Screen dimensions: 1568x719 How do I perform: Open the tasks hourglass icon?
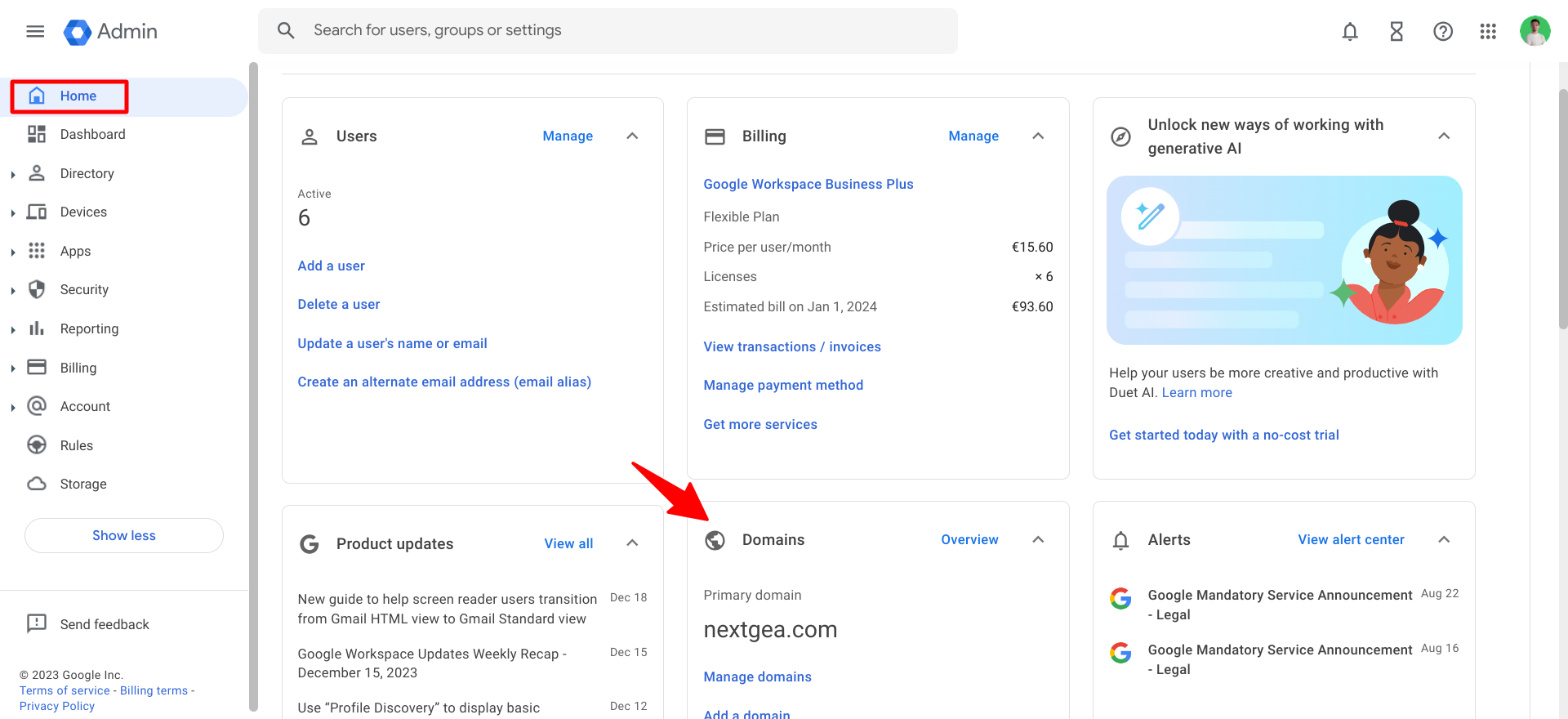1396,31
